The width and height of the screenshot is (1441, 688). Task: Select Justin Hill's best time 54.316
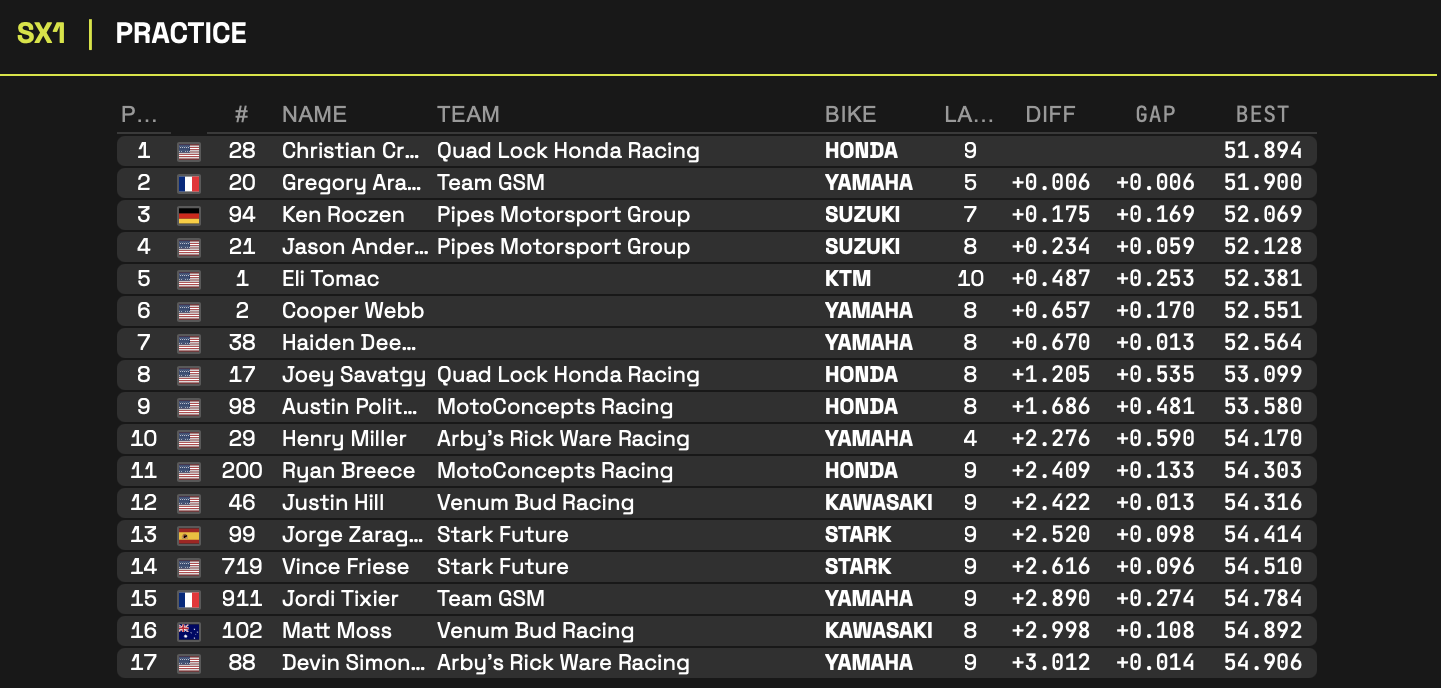[x=1263, y=503]
